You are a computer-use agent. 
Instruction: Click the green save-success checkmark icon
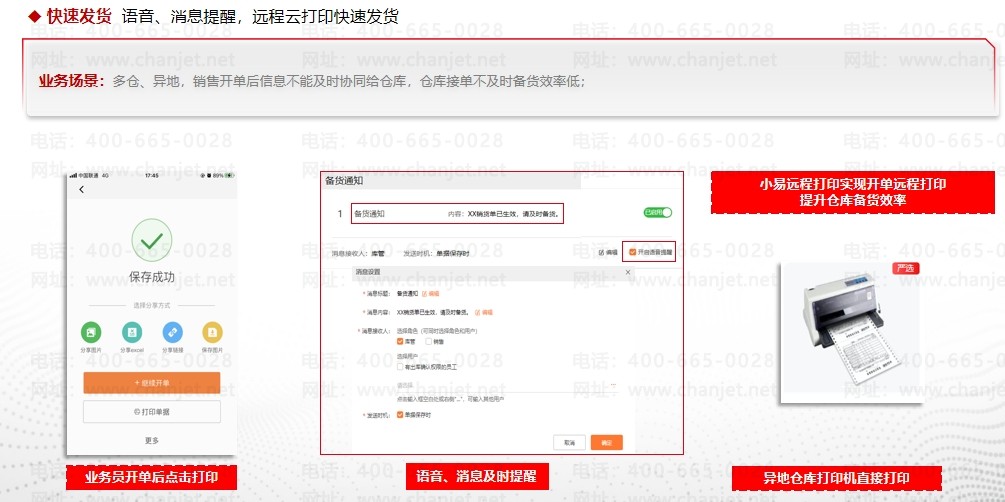coord(151,241)
